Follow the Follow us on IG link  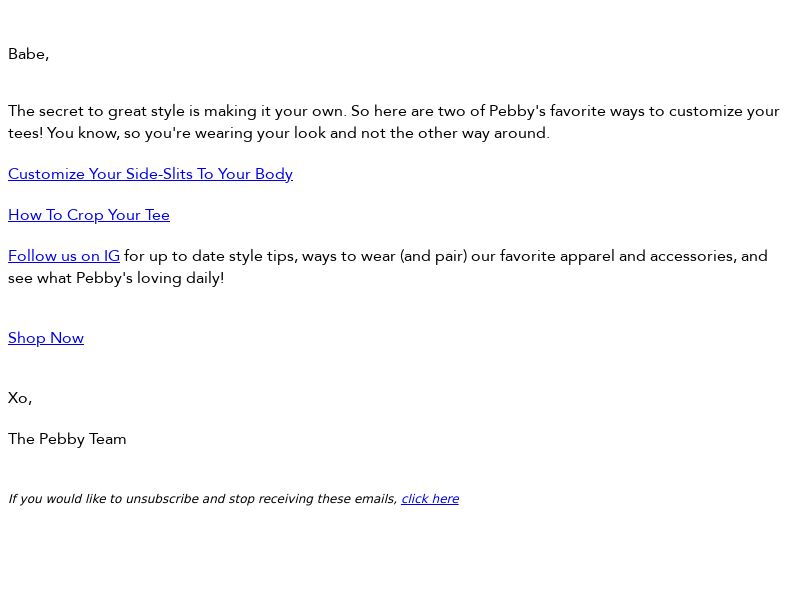(x=64, y=256)
